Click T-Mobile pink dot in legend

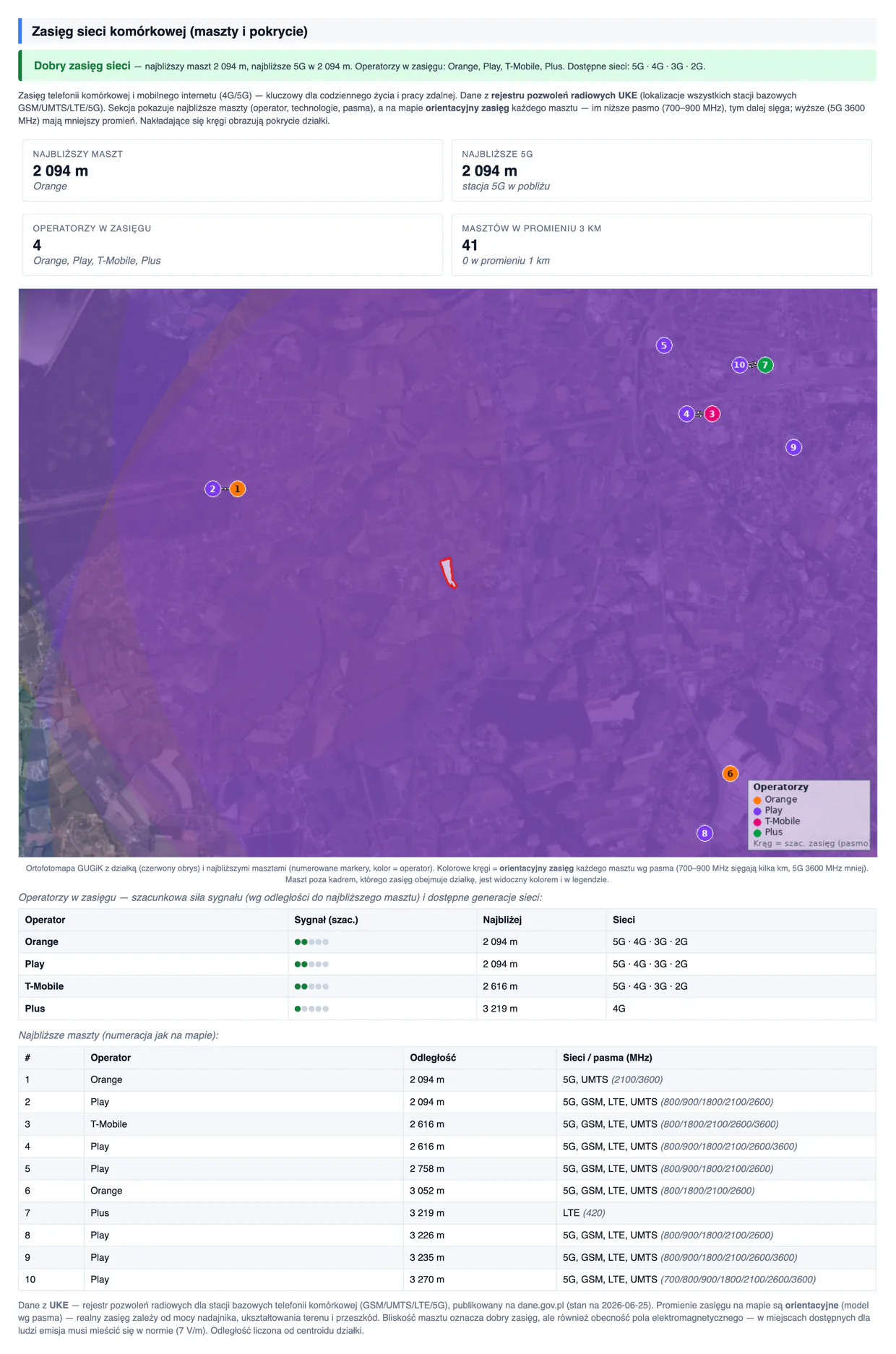click(757, 822)
